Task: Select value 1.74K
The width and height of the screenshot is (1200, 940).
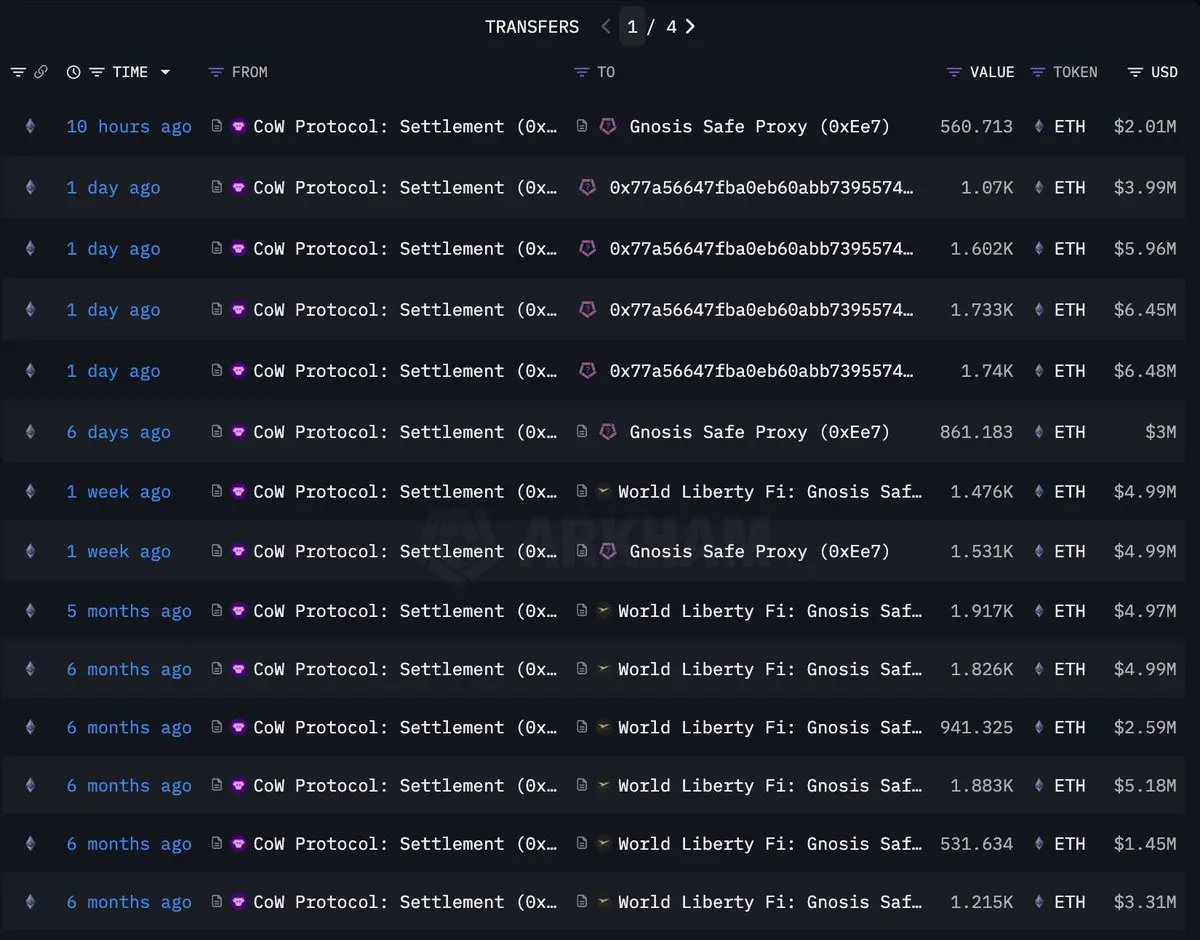Action: tap(987, 371)
